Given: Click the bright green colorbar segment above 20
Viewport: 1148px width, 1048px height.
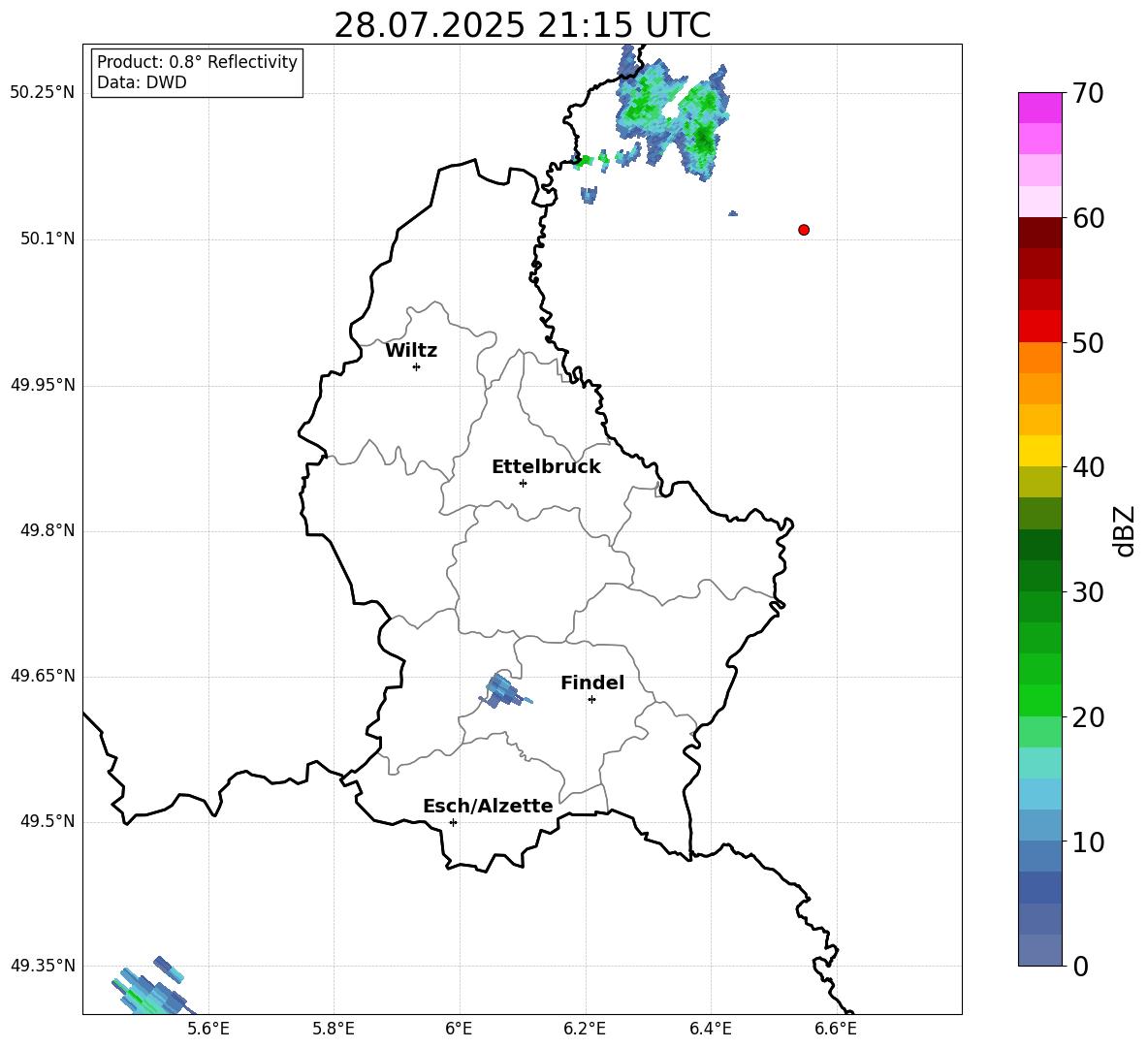Looking at the screenshot, I should pyautogui.click(x=1040, y=700).
